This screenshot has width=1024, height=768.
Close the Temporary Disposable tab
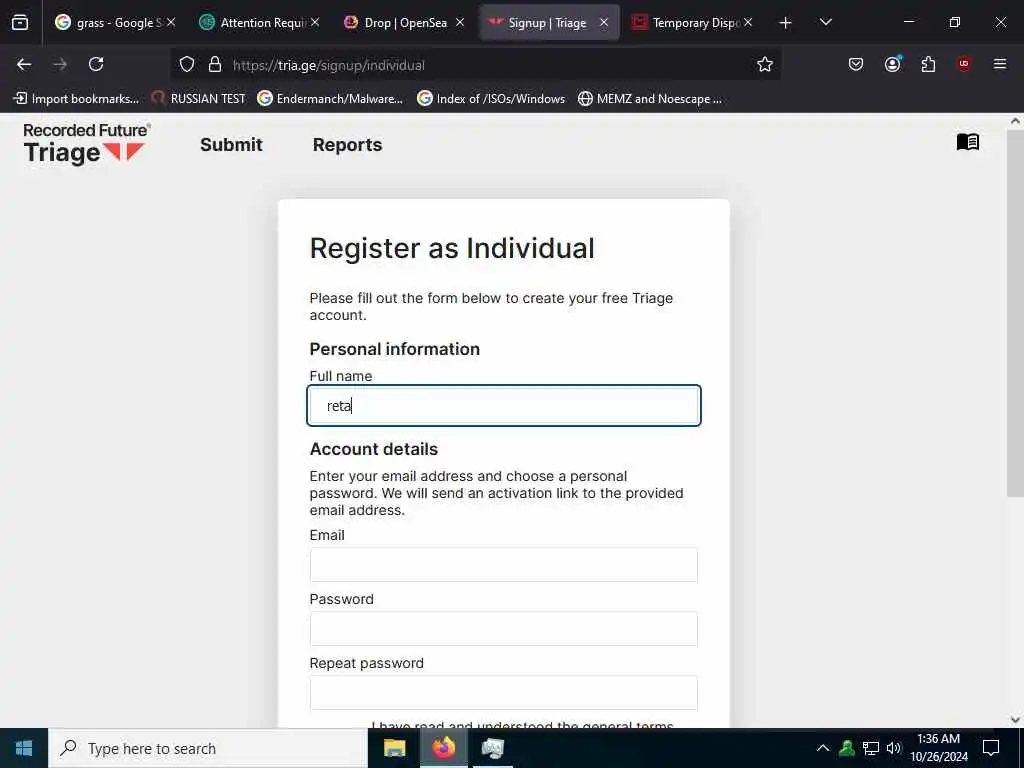pyautogui.click(x=748, y=22)
